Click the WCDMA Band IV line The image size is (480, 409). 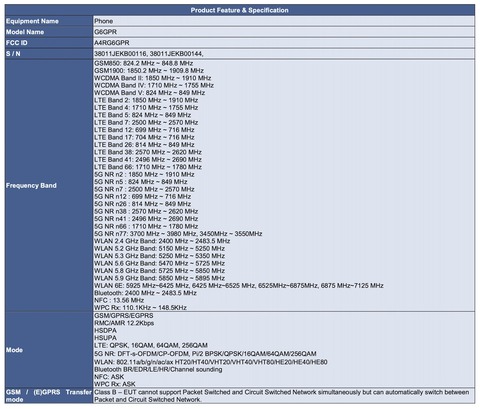[154, 85]
